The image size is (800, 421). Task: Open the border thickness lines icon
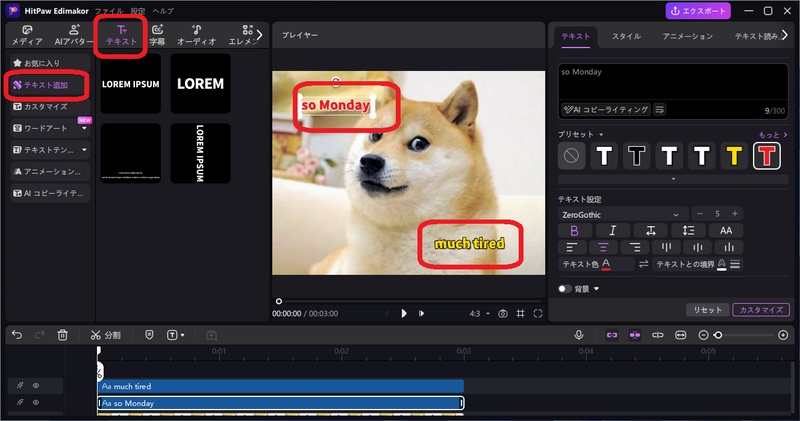pyautogui.click(x=735, y=264)
